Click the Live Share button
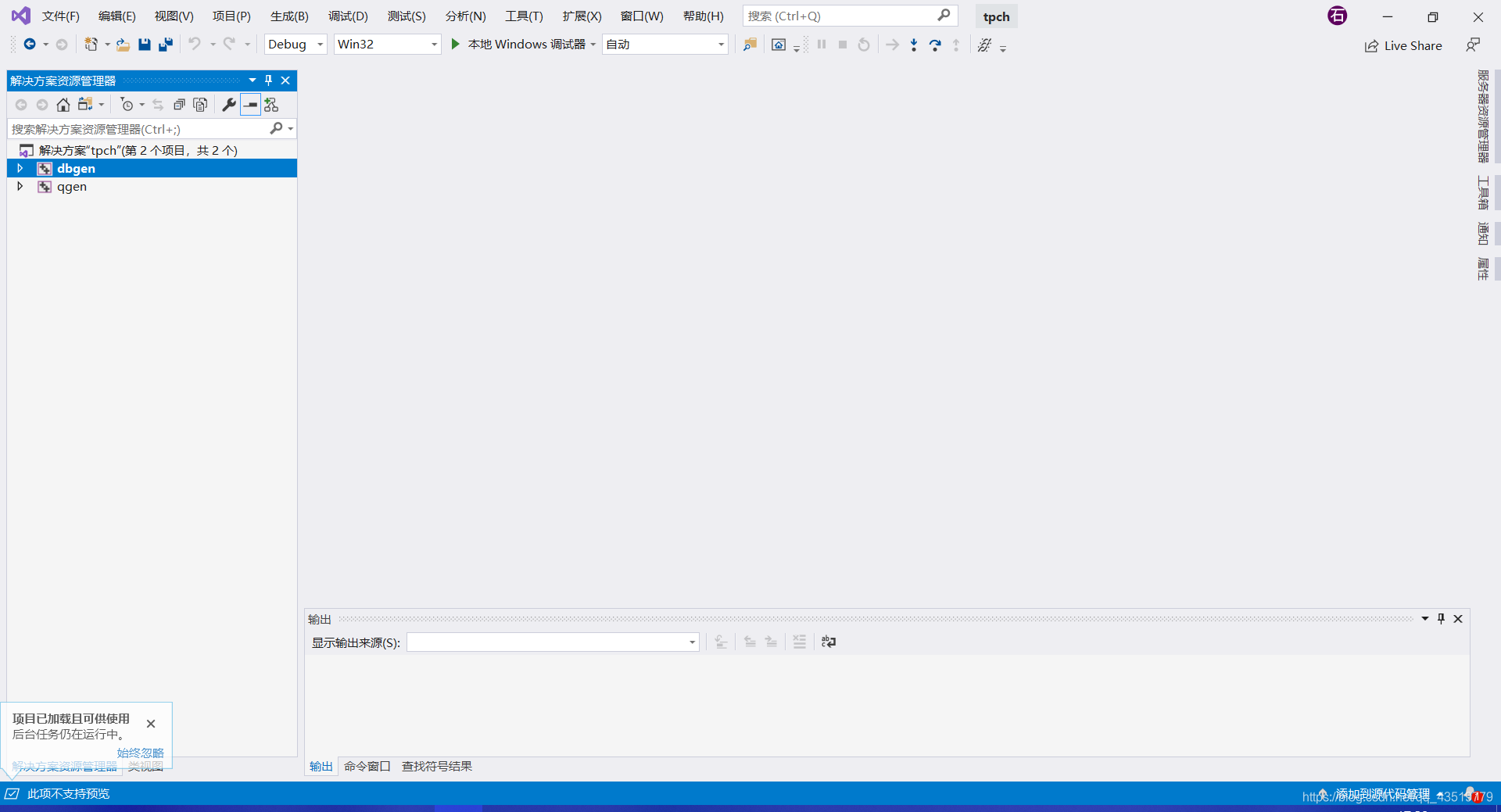The width and height of the screenshot is (1501, 812). (1403, 45)
